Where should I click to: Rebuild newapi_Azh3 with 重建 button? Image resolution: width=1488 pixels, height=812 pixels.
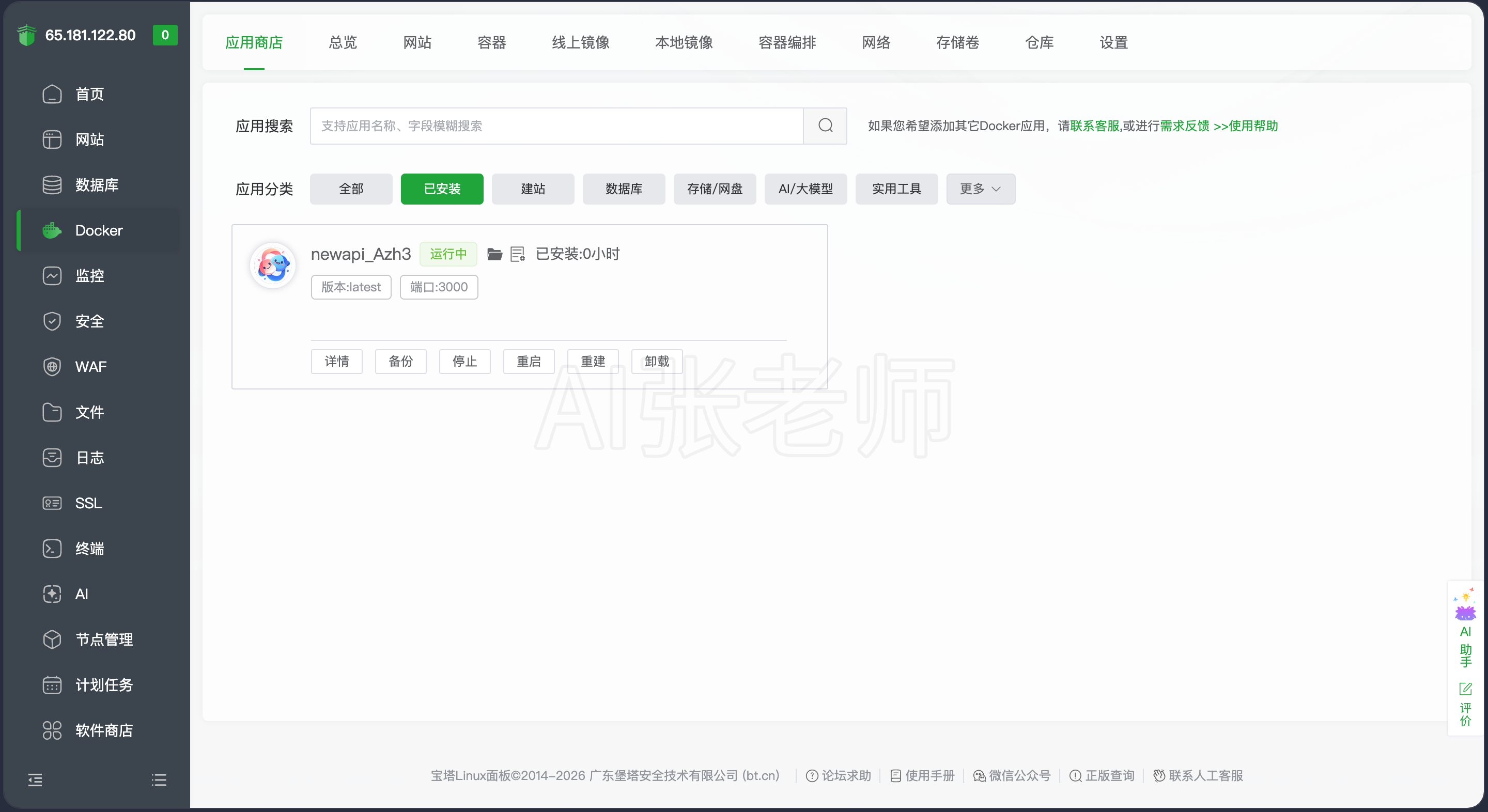(x=593, y=362)
